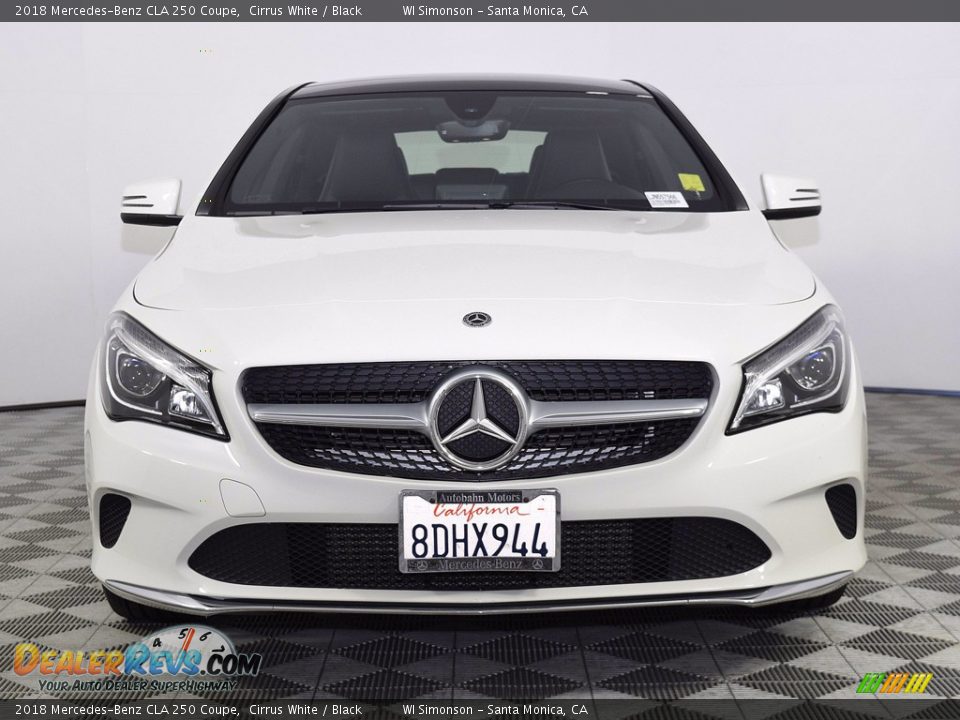Image resolution: width=960 pixels, height=720 pixels.
Task: Click the top caption "2018 Mercedes-Benz CLA 250 Coupe,"
Action: pyautogui.click(x=127, y=10)
